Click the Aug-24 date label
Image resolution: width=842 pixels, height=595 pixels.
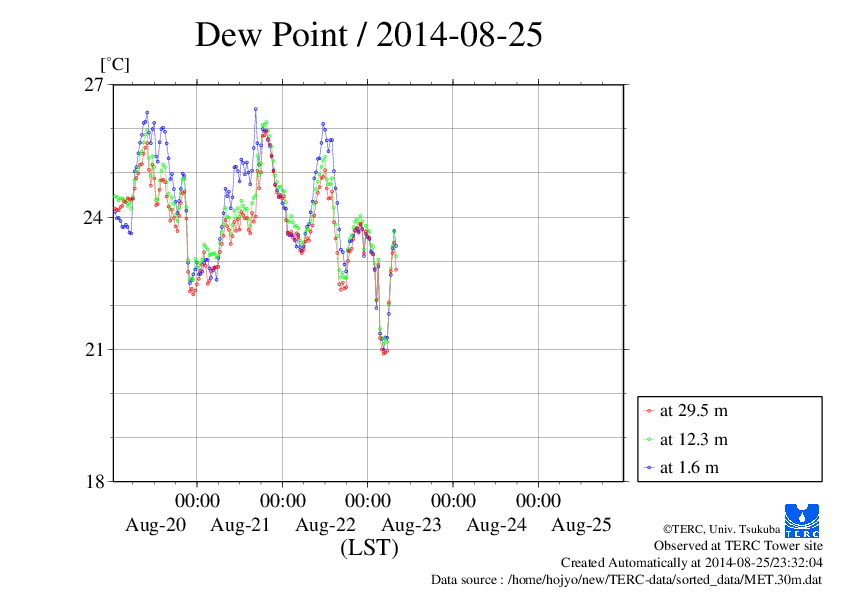[496, 525]
